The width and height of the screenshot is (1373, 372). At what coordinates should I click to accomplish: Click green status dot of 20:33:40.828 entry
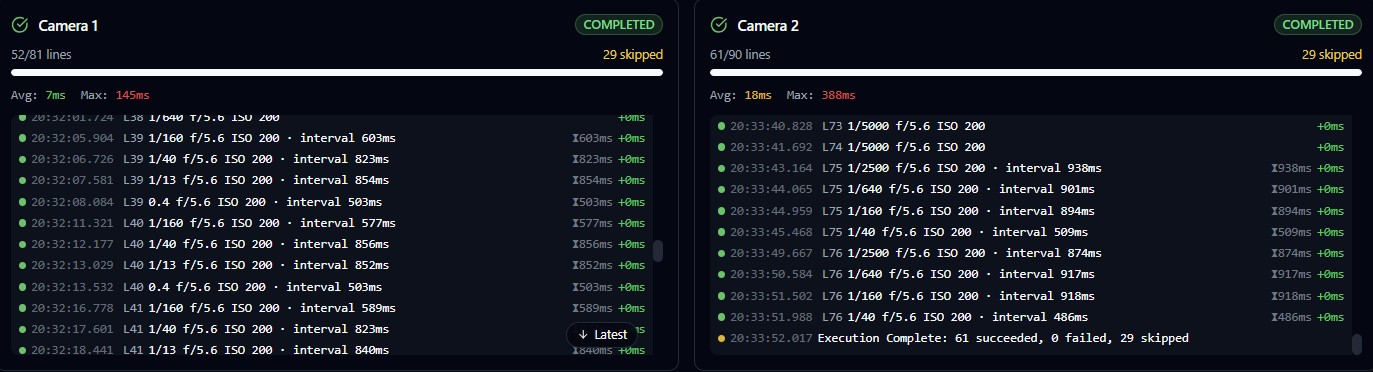722,126
